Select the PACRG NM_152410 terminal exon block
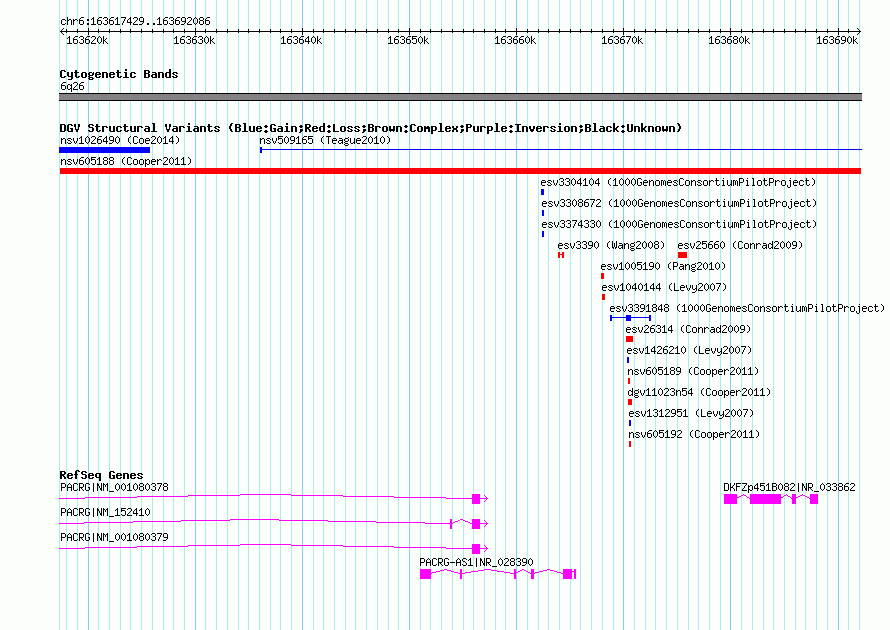The width and height of the screenshot is (890, 630). click(476, 524)
